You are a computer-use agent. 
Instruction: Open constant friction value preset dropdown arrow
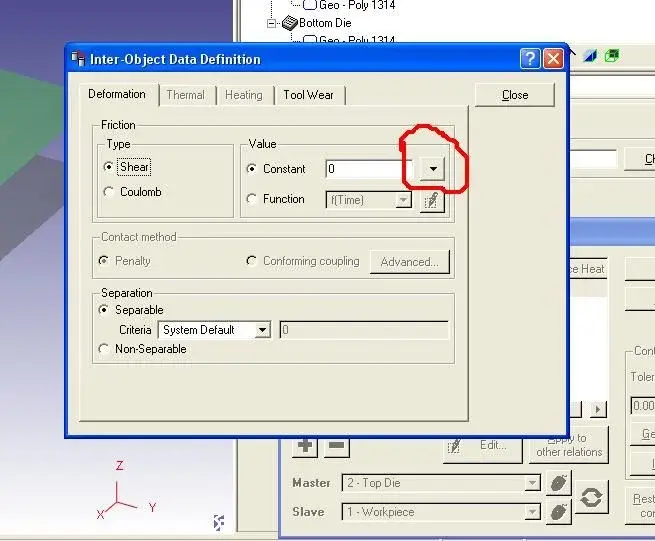(x=432, y=169)
